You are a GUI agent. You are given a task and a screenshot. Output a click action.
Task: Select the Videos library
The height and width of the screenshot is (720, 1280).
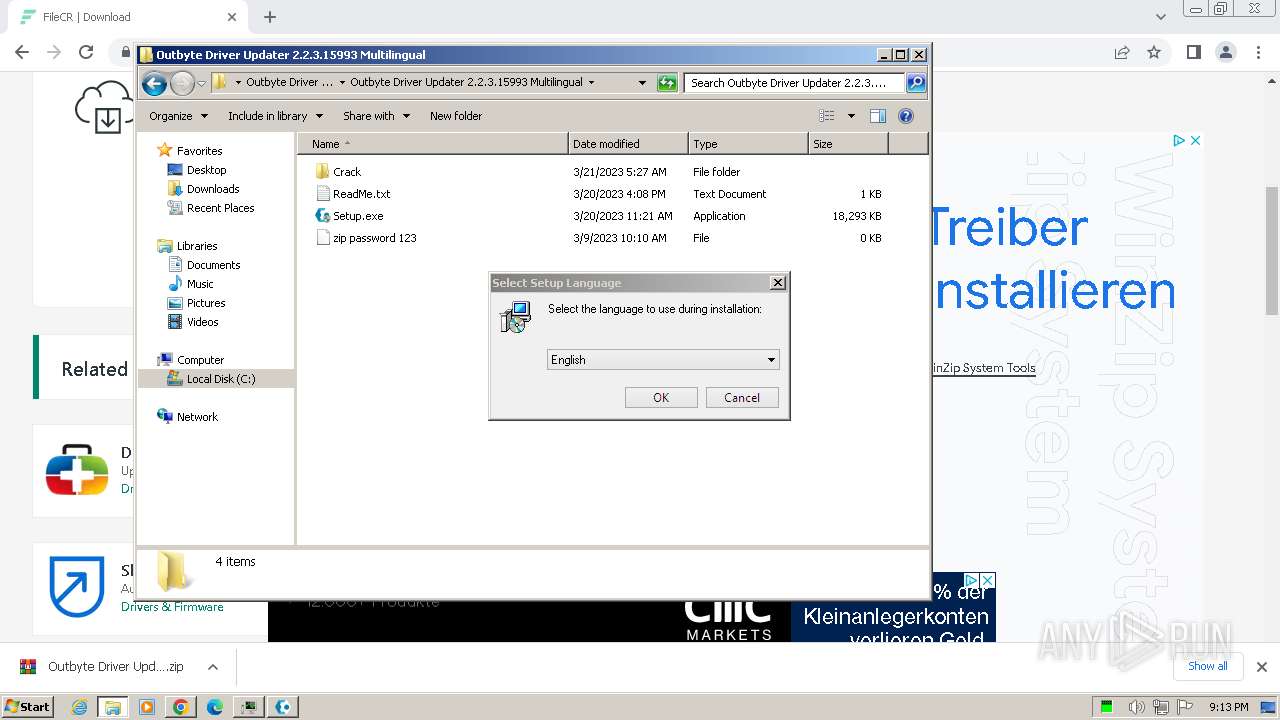(202, 322)
